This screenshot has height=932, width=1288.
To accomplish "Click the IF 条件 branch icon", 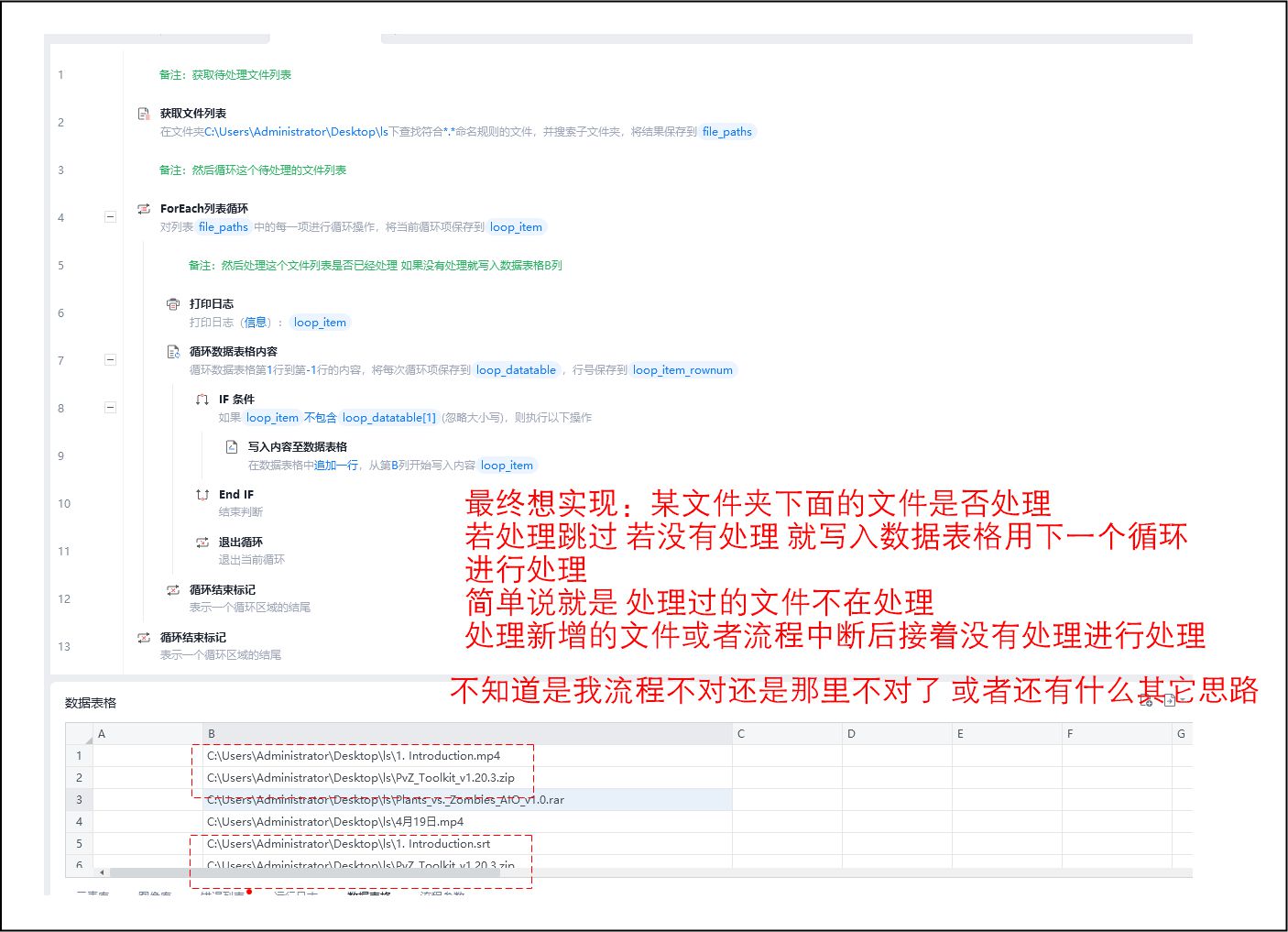I will point(202,400).
